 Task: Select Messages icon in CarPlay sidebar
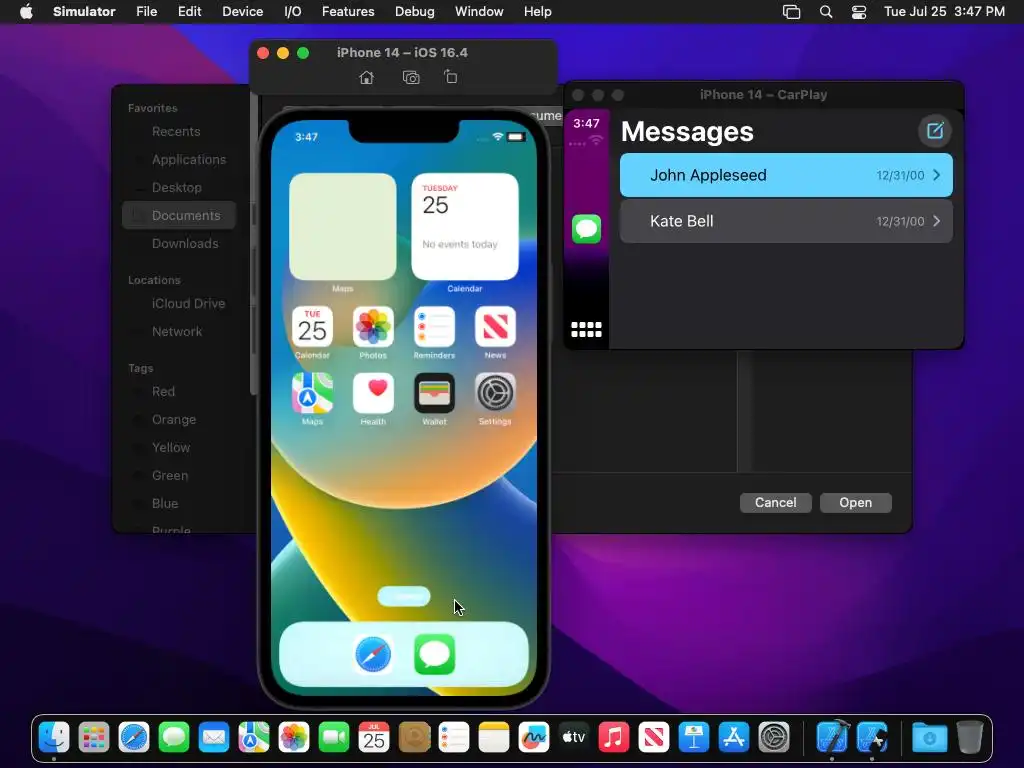pyautogui.click(x=586, y=229)
